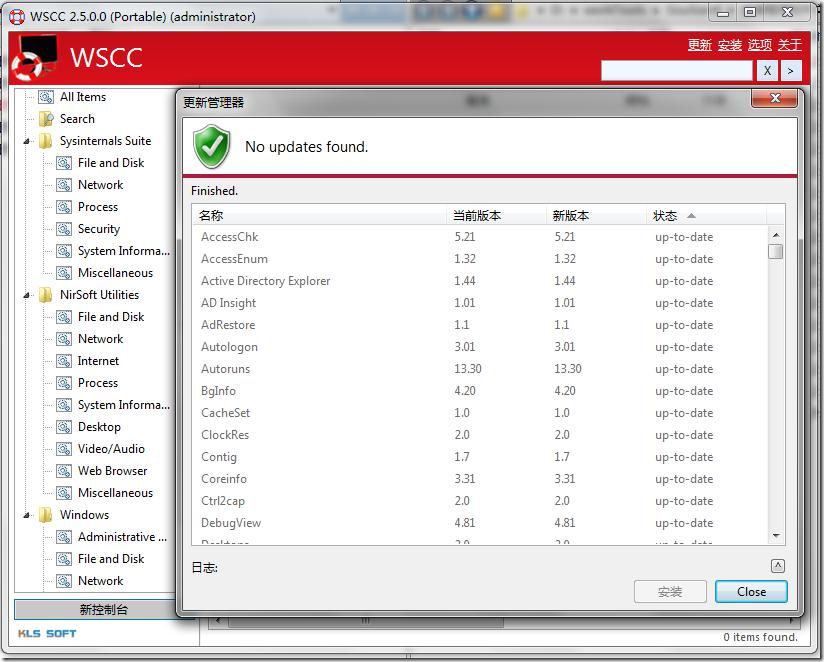Click the NirSoft Utilities folder icon
This screenshot has height=662, width=824.
(45, 295)
